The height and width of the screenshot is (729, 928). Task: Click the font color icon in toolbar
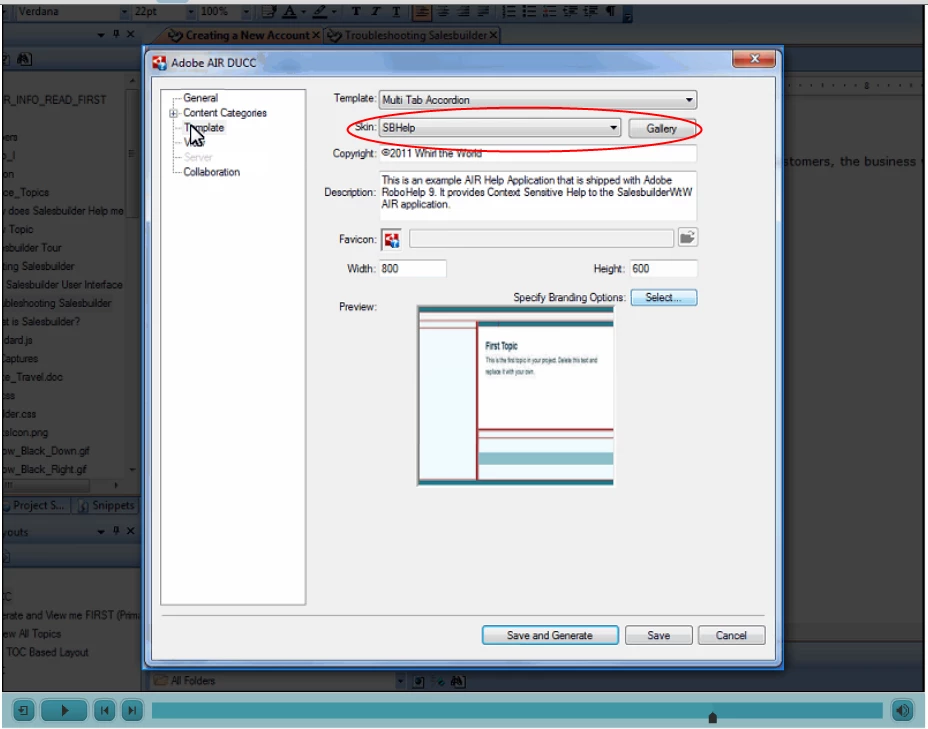289,12
